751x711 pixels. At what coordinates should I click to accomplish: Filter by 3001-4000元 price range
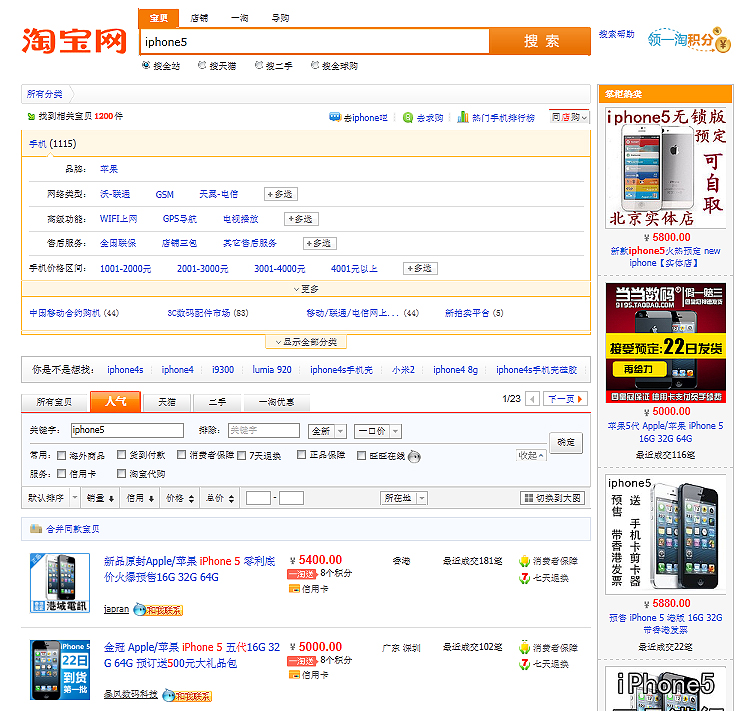pyautogui.click(x=279, y=269)
